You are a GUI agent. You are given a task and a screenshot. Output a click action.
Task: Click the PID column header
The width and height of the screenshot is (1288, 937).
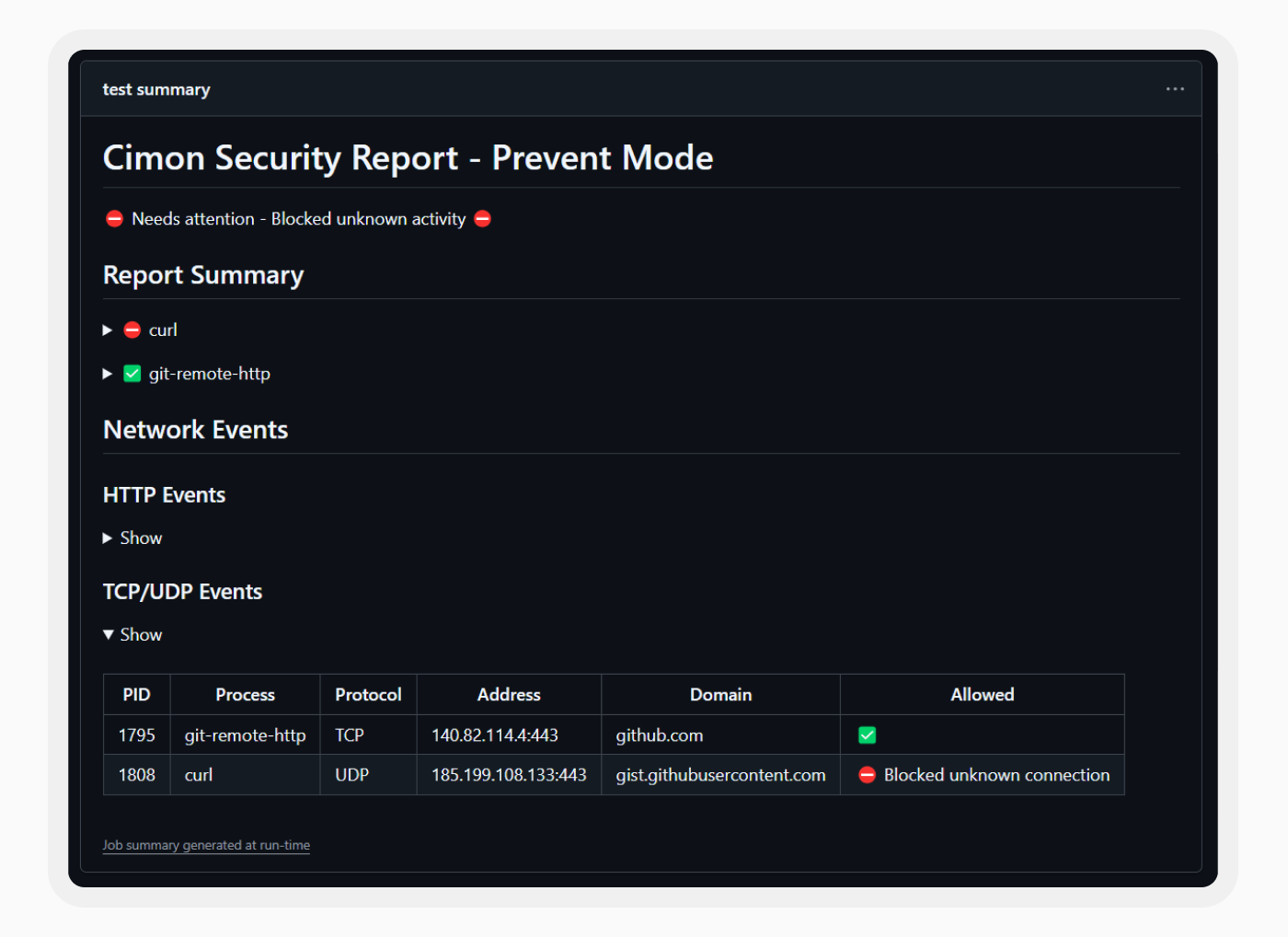(137, 695)
